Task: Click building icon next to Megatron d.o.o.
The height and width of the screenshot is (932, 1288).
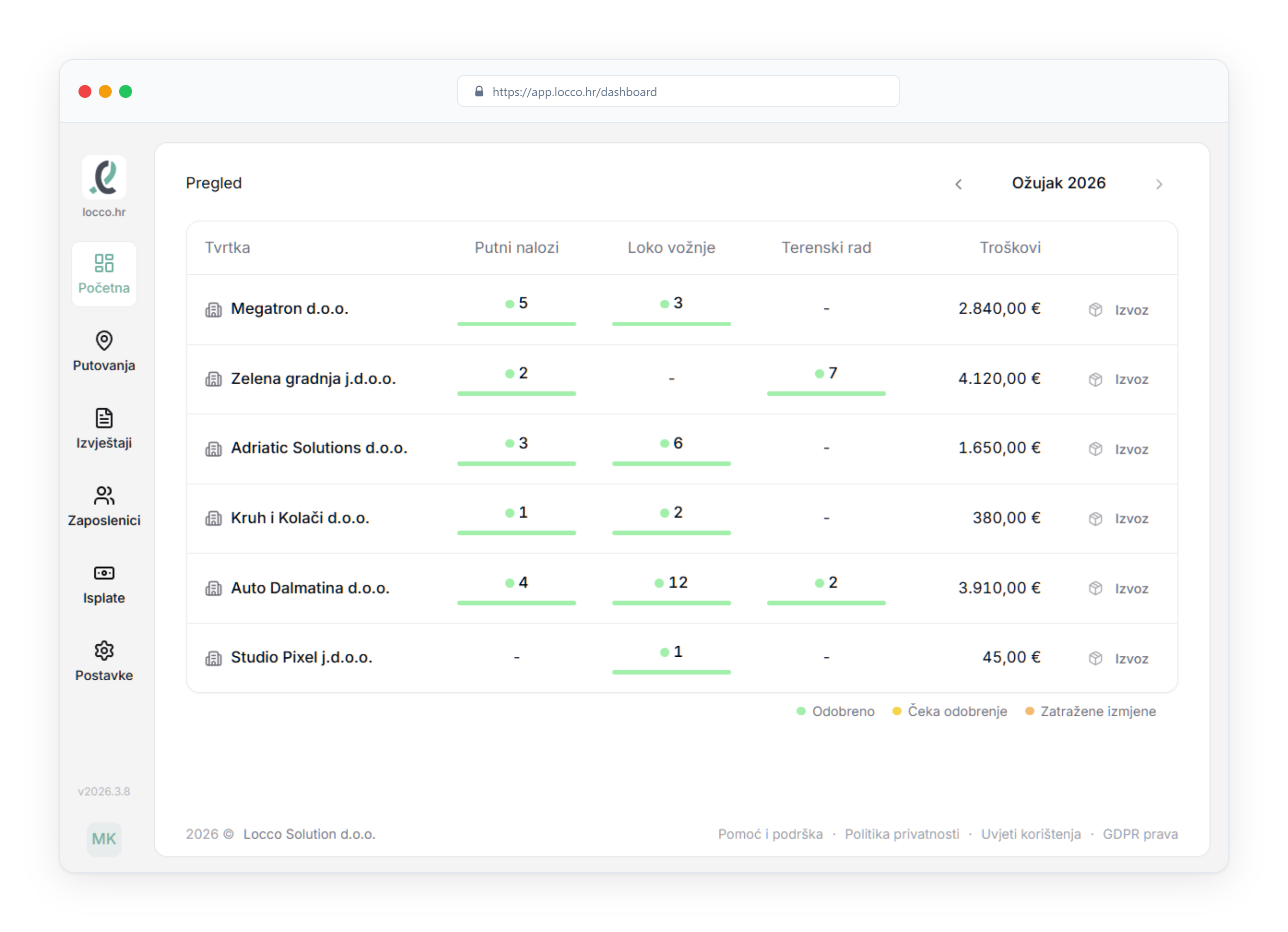Action: pyautogui.click(x=214, y=310)
